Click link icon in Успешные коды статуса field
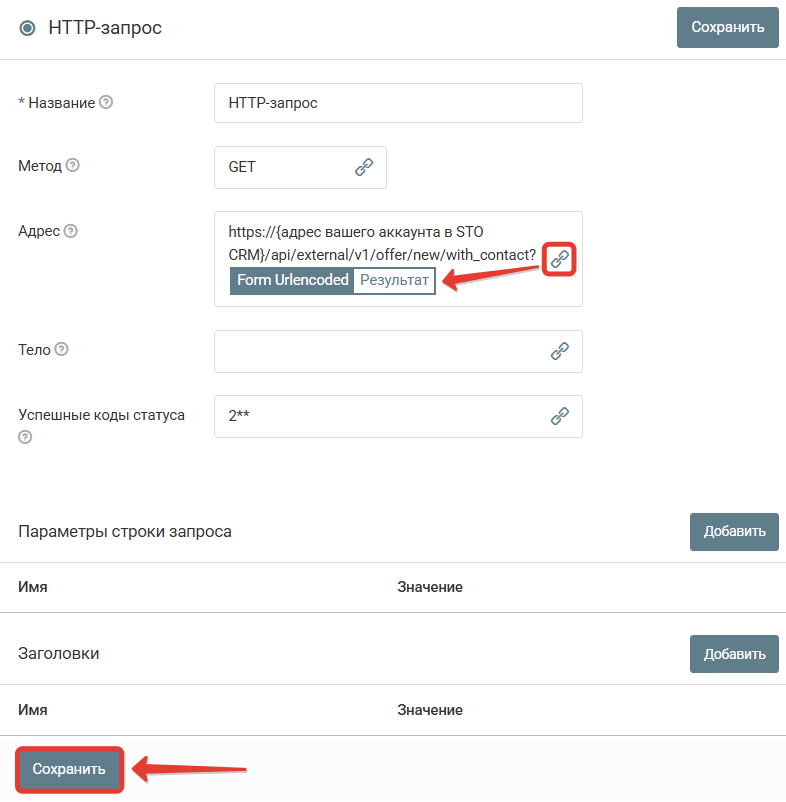Viewport: 786px width, 802px height. (559, 416)
